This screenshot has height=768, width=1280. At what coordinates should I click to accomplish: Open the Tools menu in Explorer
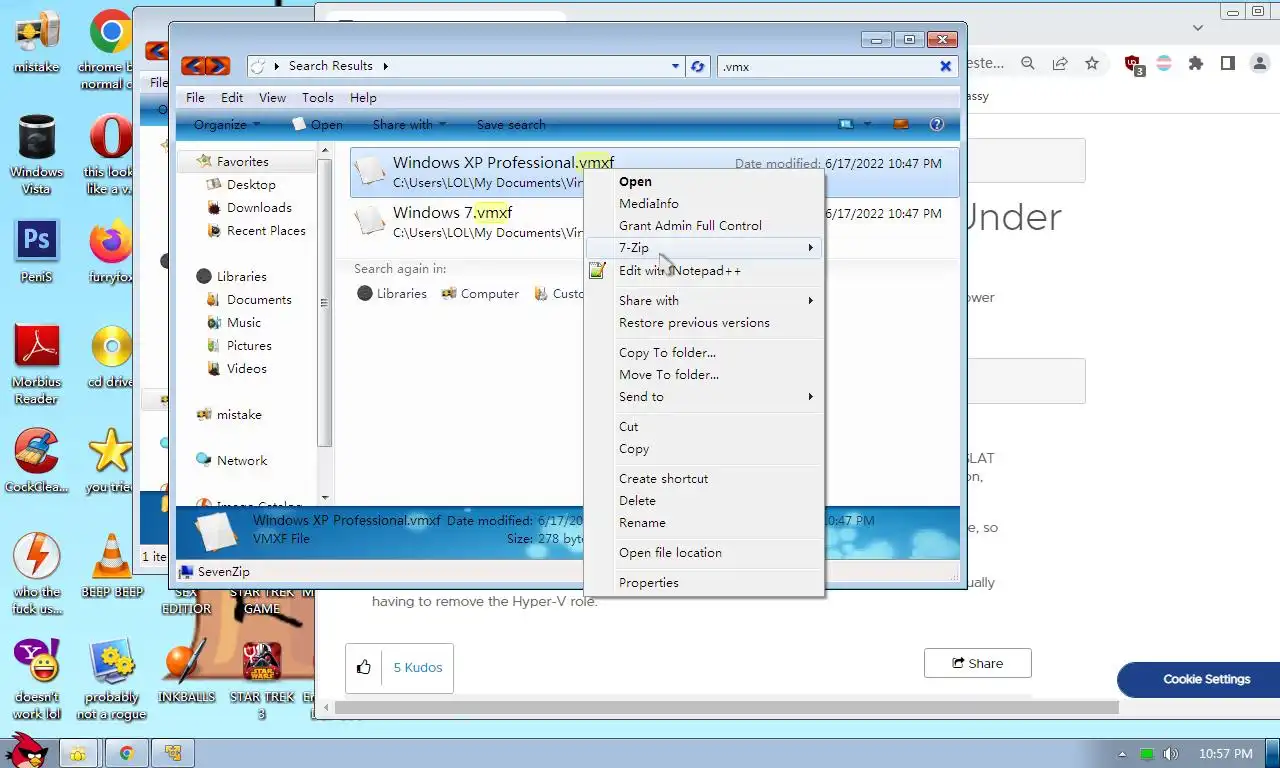[x=318, y=98]
